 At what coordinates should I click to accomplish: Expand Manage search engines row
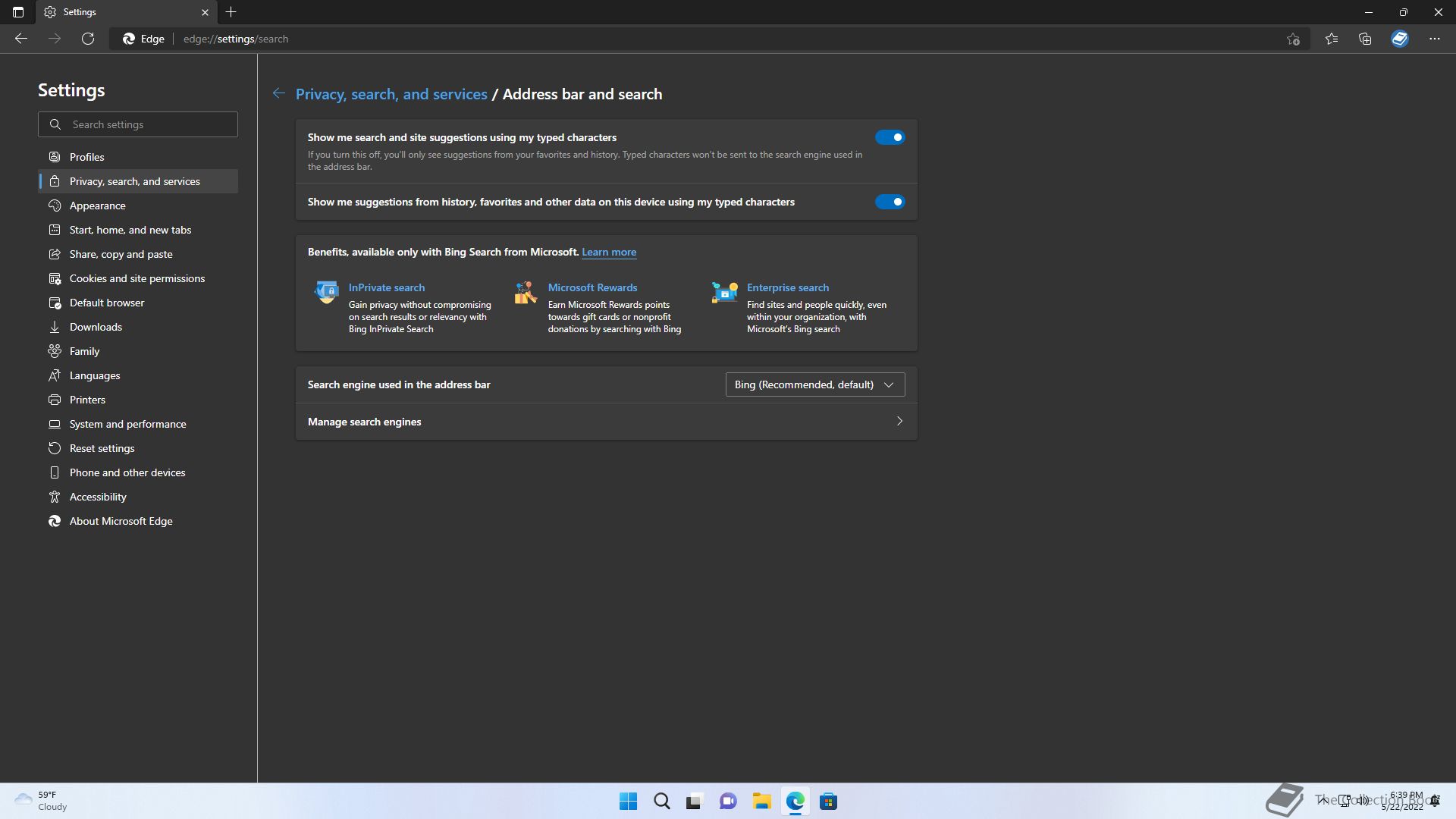(607, 422)
